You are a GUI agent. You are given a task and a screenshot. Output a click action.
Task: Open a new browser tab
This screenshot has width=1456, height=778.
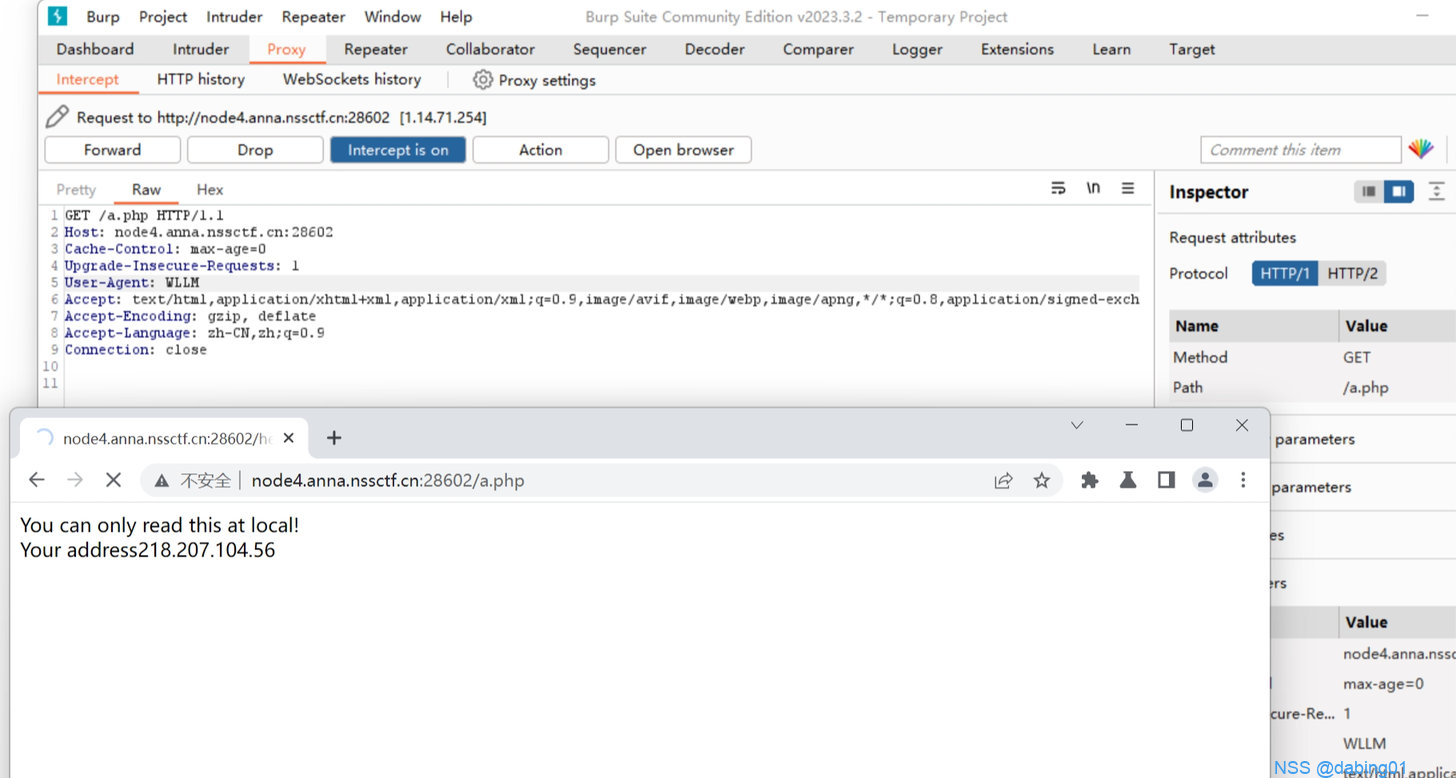click(x=334, y=438)
